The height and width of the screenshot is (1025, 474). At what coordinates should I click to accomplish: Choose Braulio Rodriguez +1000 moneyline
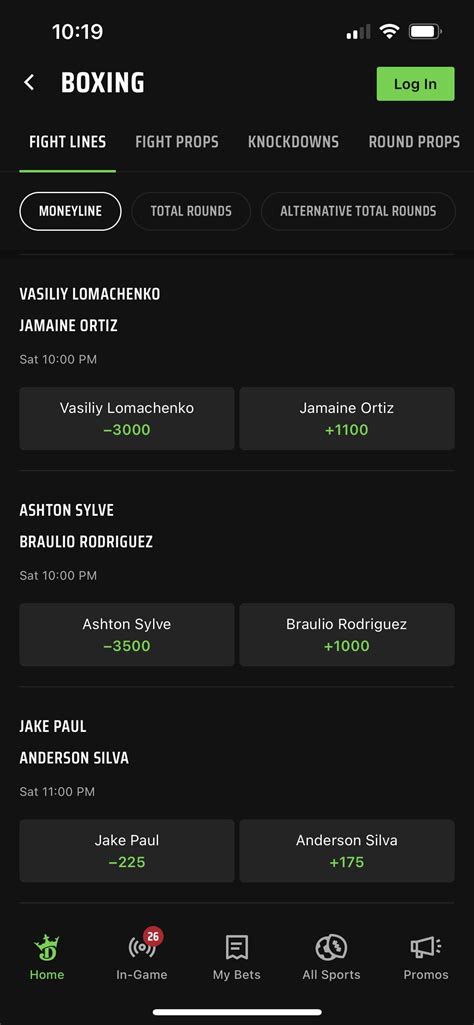(x=347, y=635)
